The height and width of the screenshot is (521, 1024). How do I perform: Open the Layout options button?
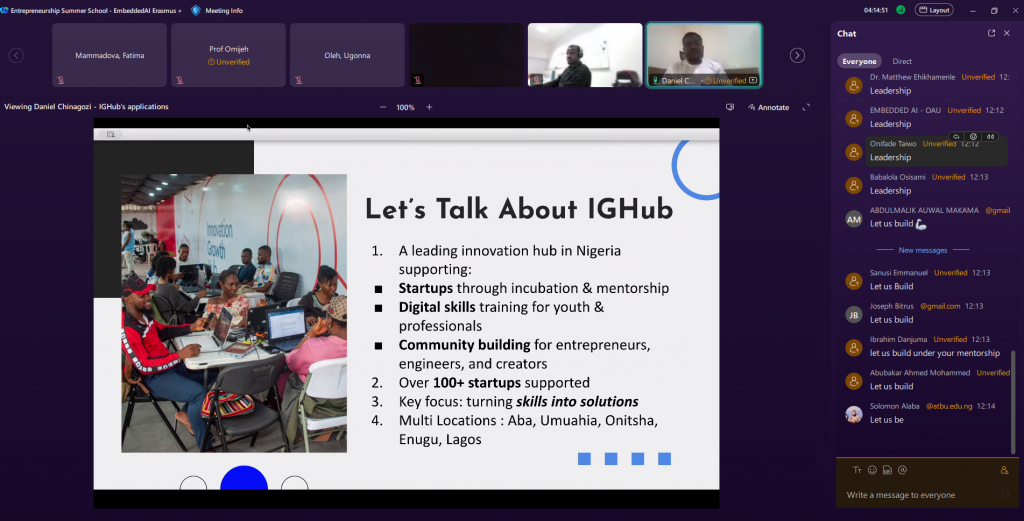(934, 10)
